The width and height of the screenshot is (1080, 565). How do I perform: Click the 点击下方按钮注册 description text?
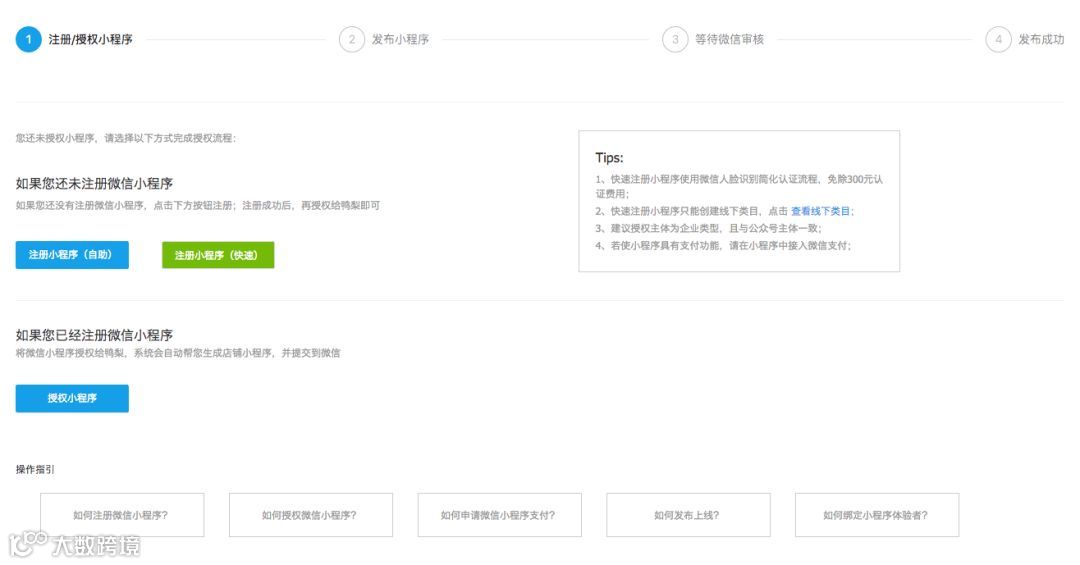[198, 205]
